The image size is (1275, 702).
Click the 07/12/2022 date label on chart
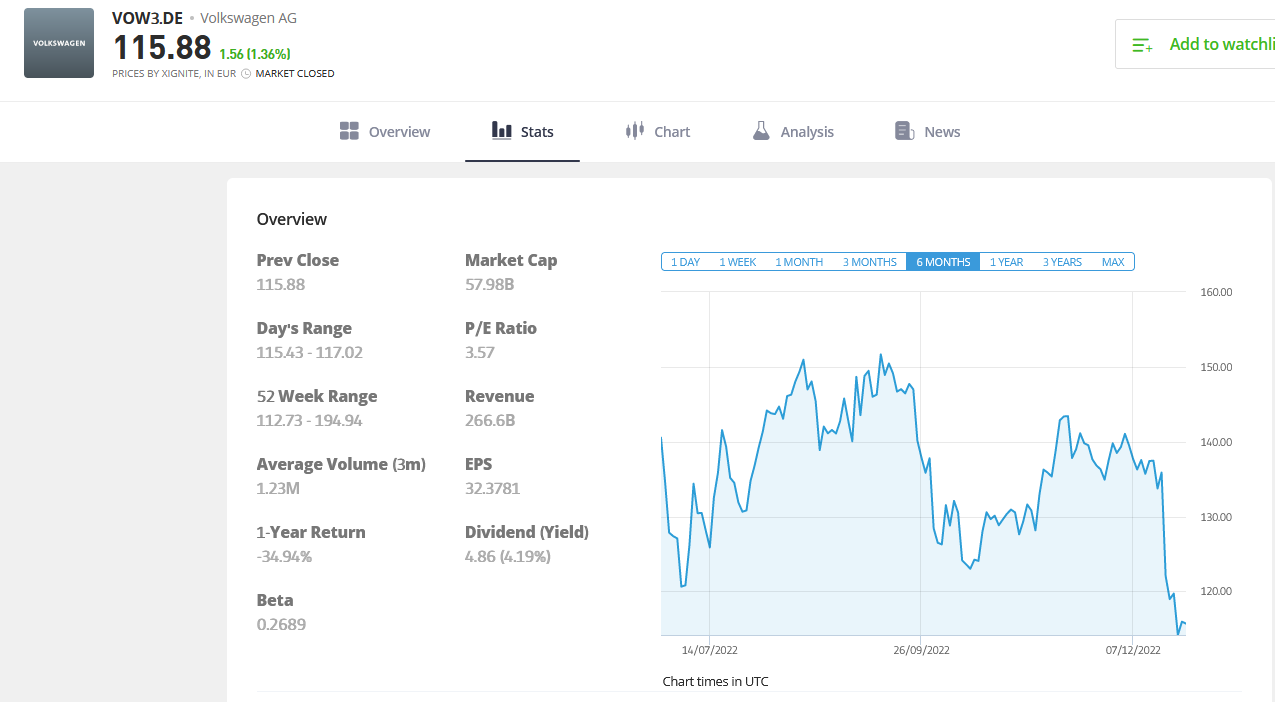(x=1133, y=650)
